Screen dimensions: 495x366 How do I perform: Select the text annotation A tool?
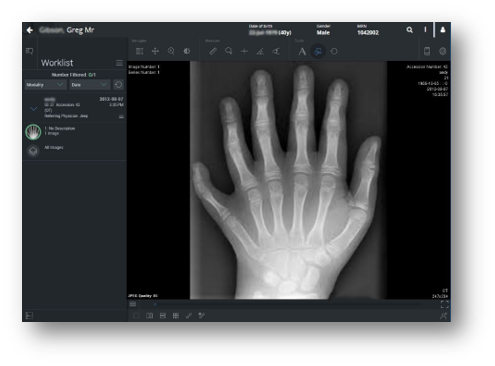302,51
